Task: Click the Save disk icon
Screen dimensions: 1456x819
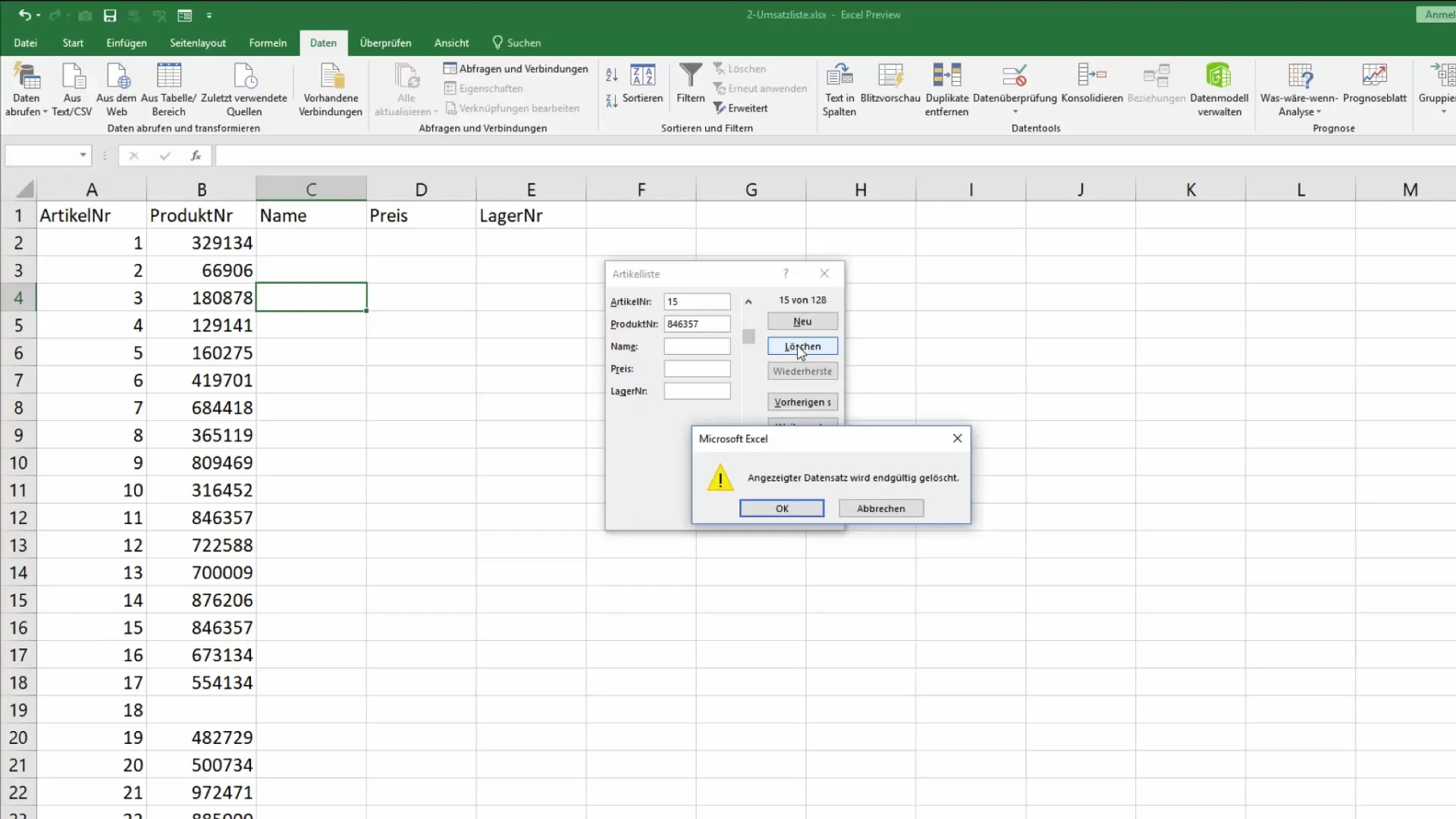Action: tap(110, 15)
